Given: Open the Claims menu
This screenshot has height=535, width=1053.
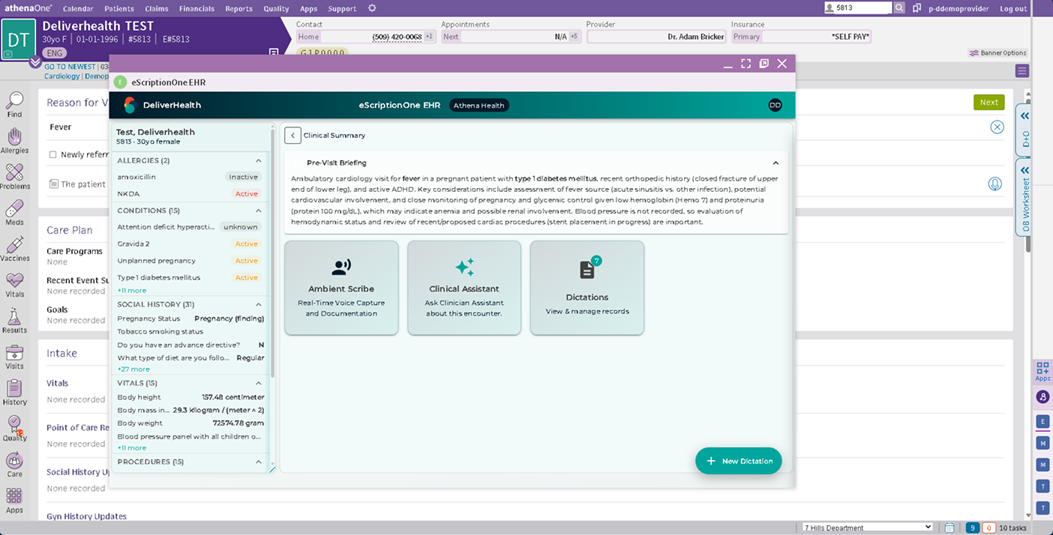Looking at the screenshot, I should coord(156,9).
